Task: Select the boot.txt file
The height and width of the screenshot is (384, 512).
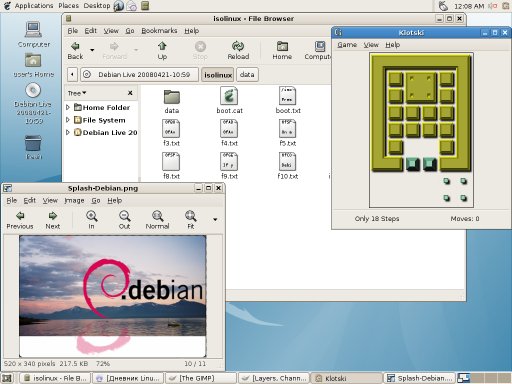Action: [x=288, y=101]
